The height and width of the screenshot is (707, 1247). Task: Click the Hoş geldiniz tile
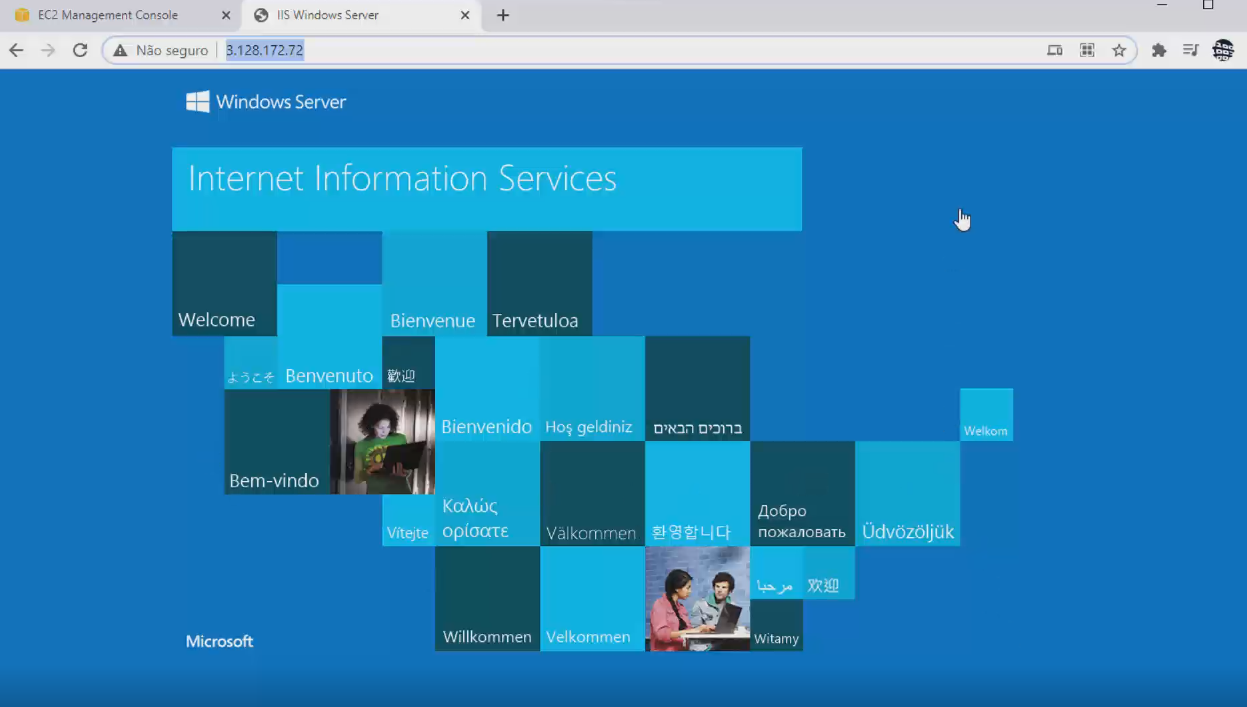click(592, 389)
